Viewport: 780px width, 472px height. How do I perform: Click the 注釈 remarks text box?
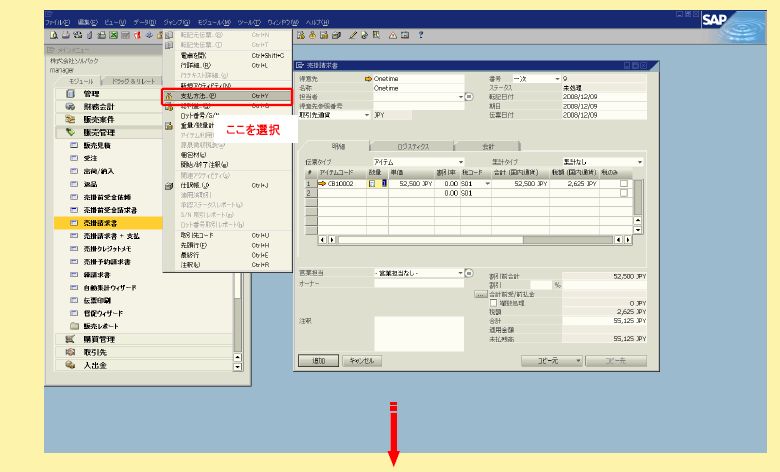pos(419,334)
